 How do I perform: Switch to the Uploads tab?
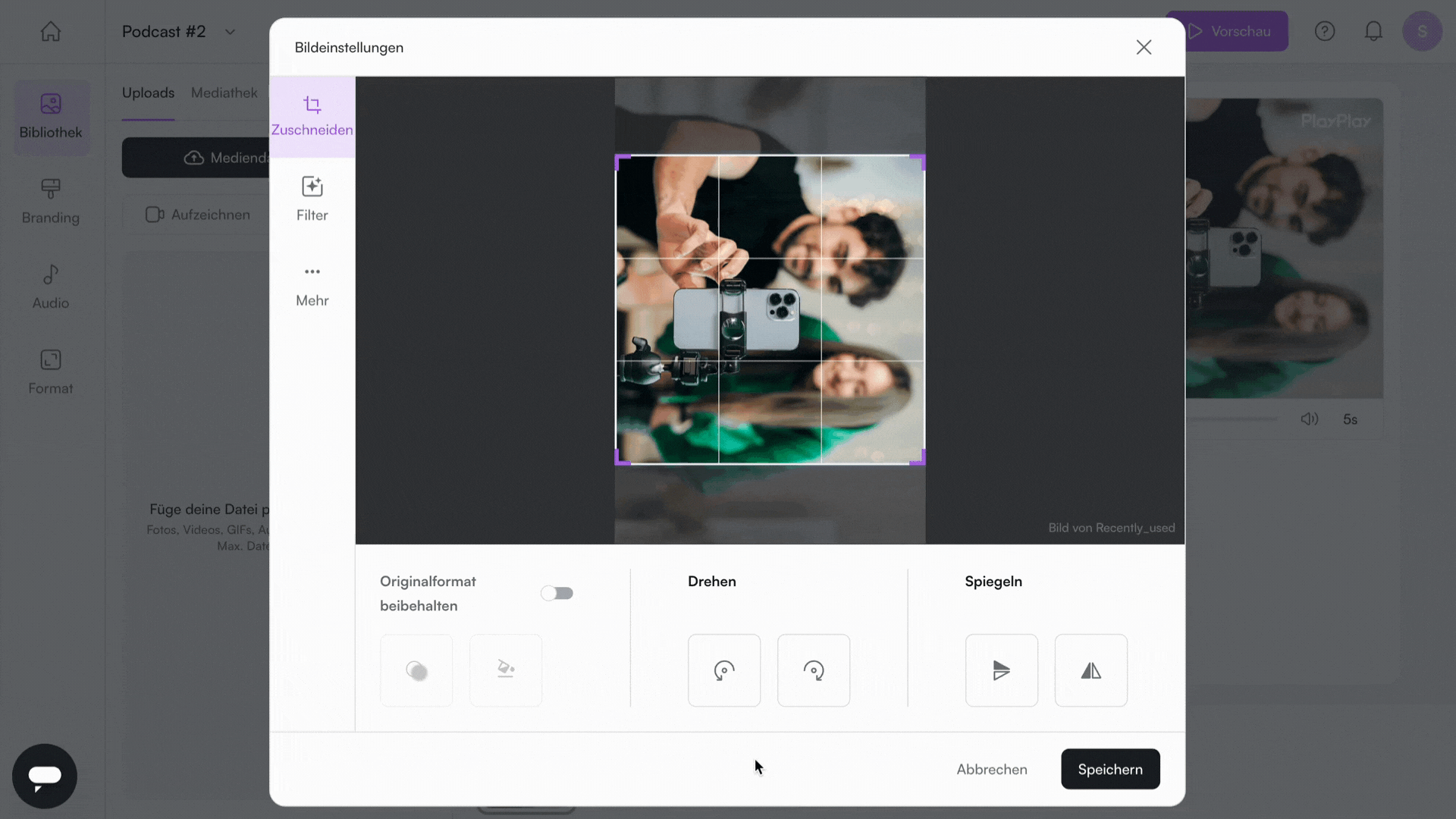(x=148, y=93)
